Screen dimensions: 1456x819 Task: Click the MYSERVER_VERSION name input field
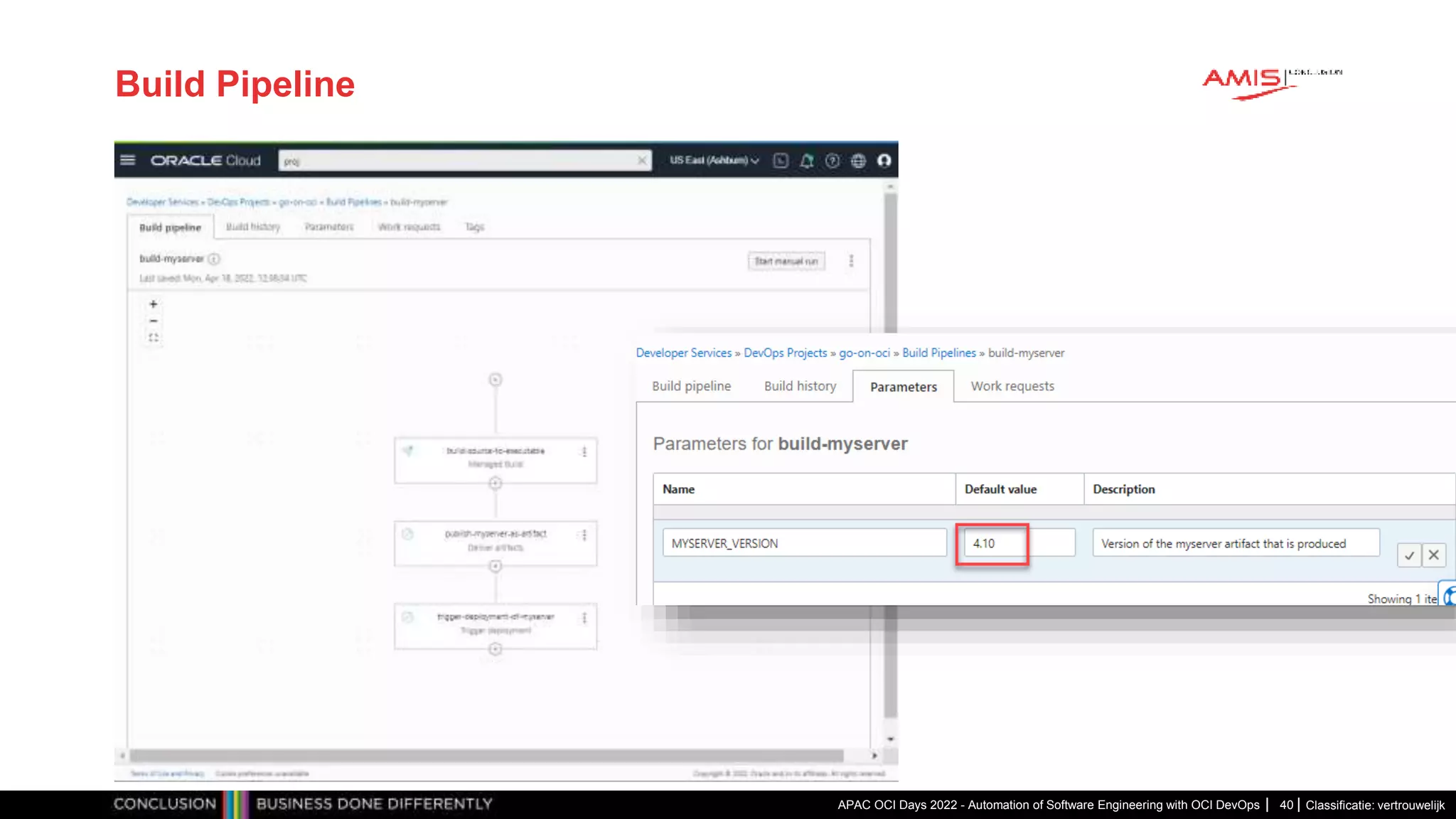pyautogui.click(x=804, y=543)
